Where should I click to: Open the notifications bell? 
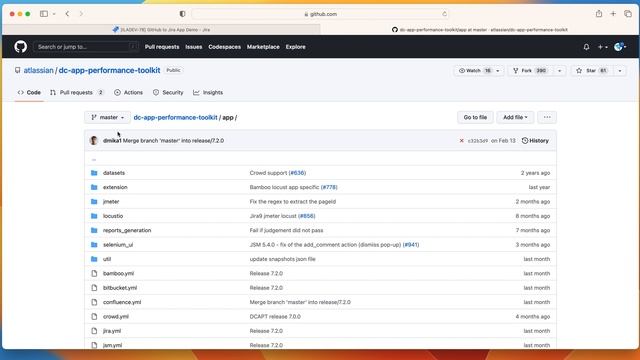point(586,47)
